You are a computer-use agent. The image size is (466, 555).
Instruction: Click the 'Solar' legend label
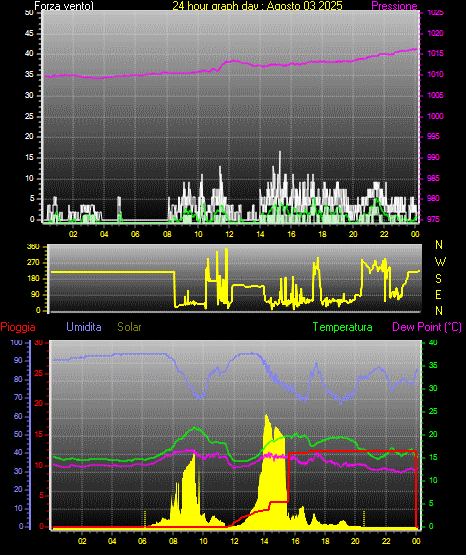coord(129,327)
